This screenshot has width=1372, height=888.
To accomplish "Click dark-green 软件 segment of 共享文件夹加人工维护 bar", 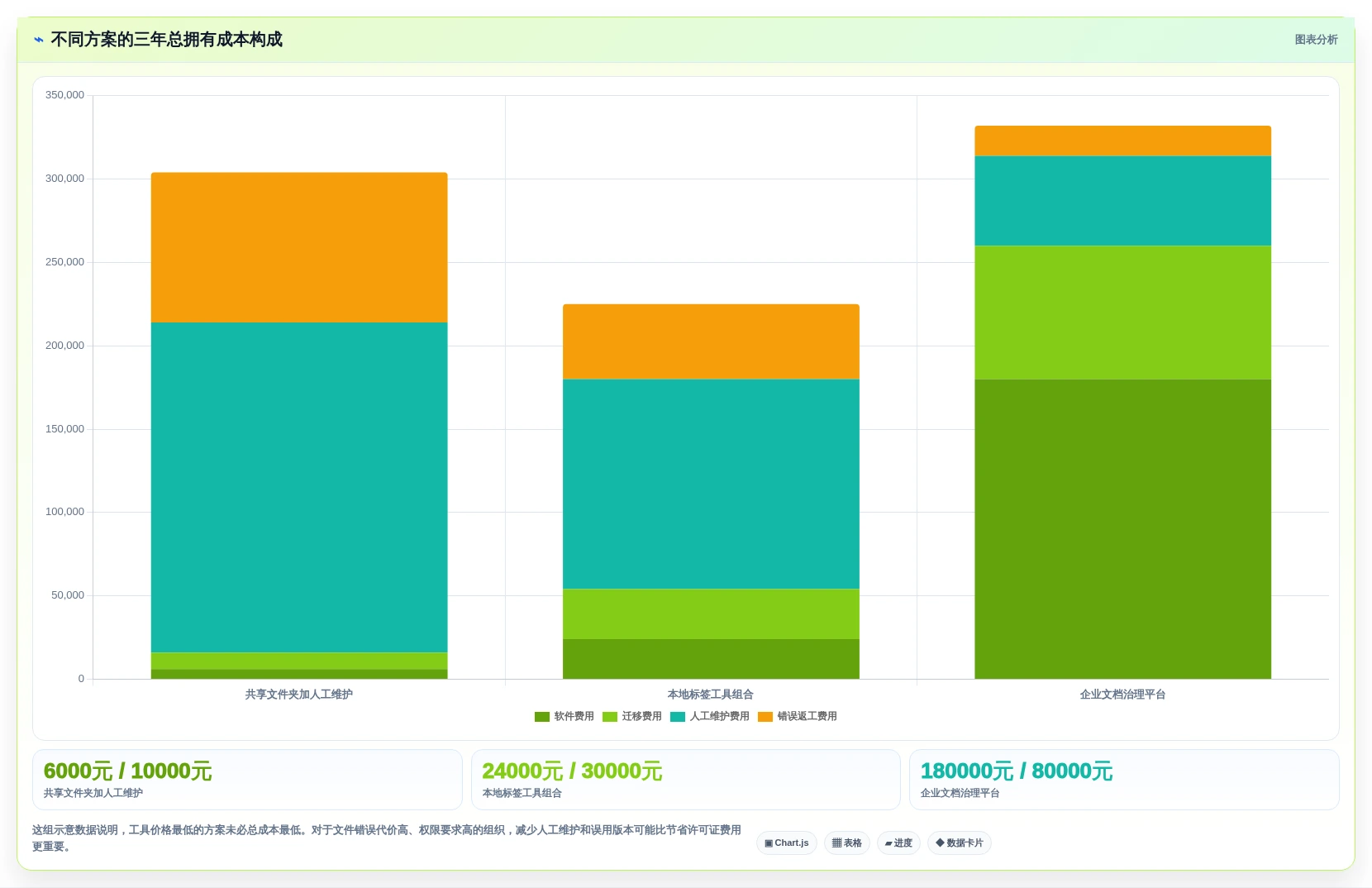I will click(x=299, y=675).
